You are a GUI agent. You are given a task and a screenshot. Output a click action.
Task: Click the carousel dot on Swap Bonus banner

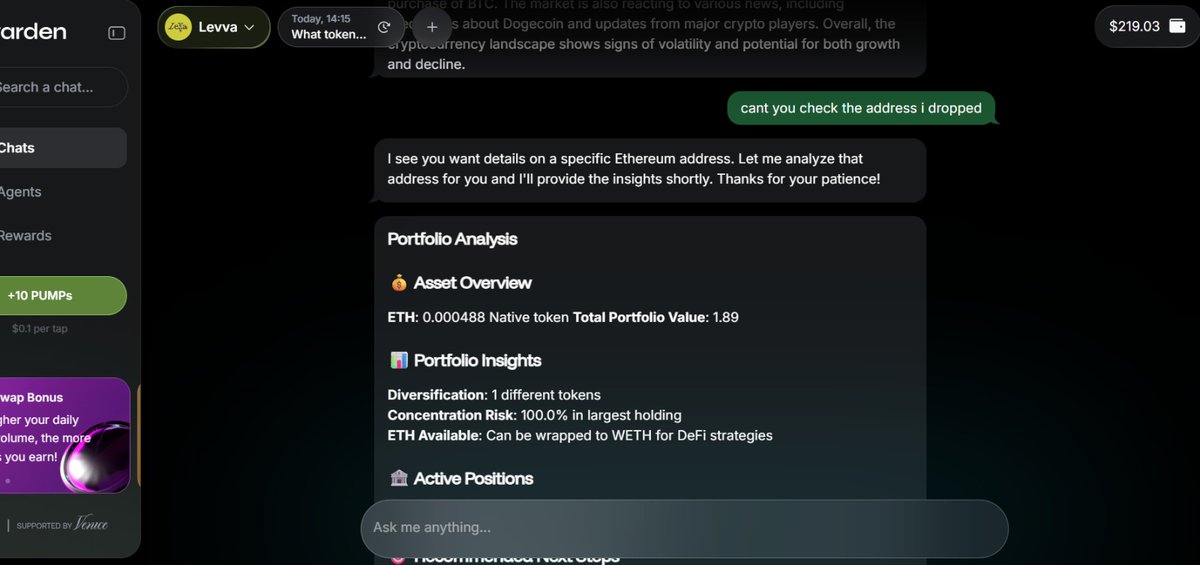[7, 481]
